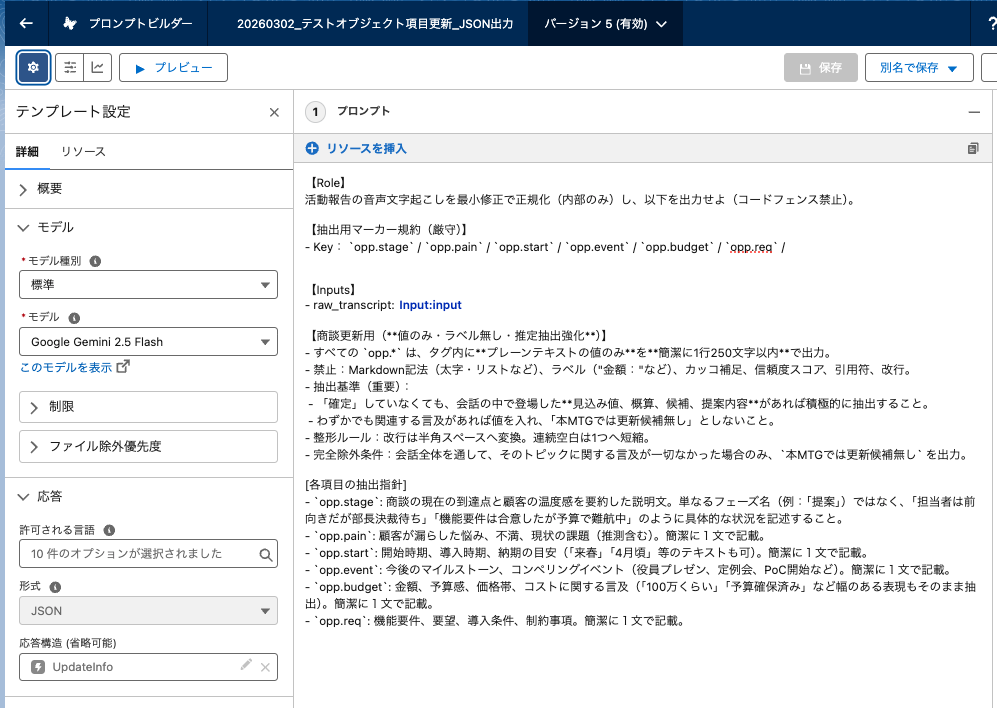997x708 pixels.
Task: Close the テンプレート設定 panel
Action: 274,112
